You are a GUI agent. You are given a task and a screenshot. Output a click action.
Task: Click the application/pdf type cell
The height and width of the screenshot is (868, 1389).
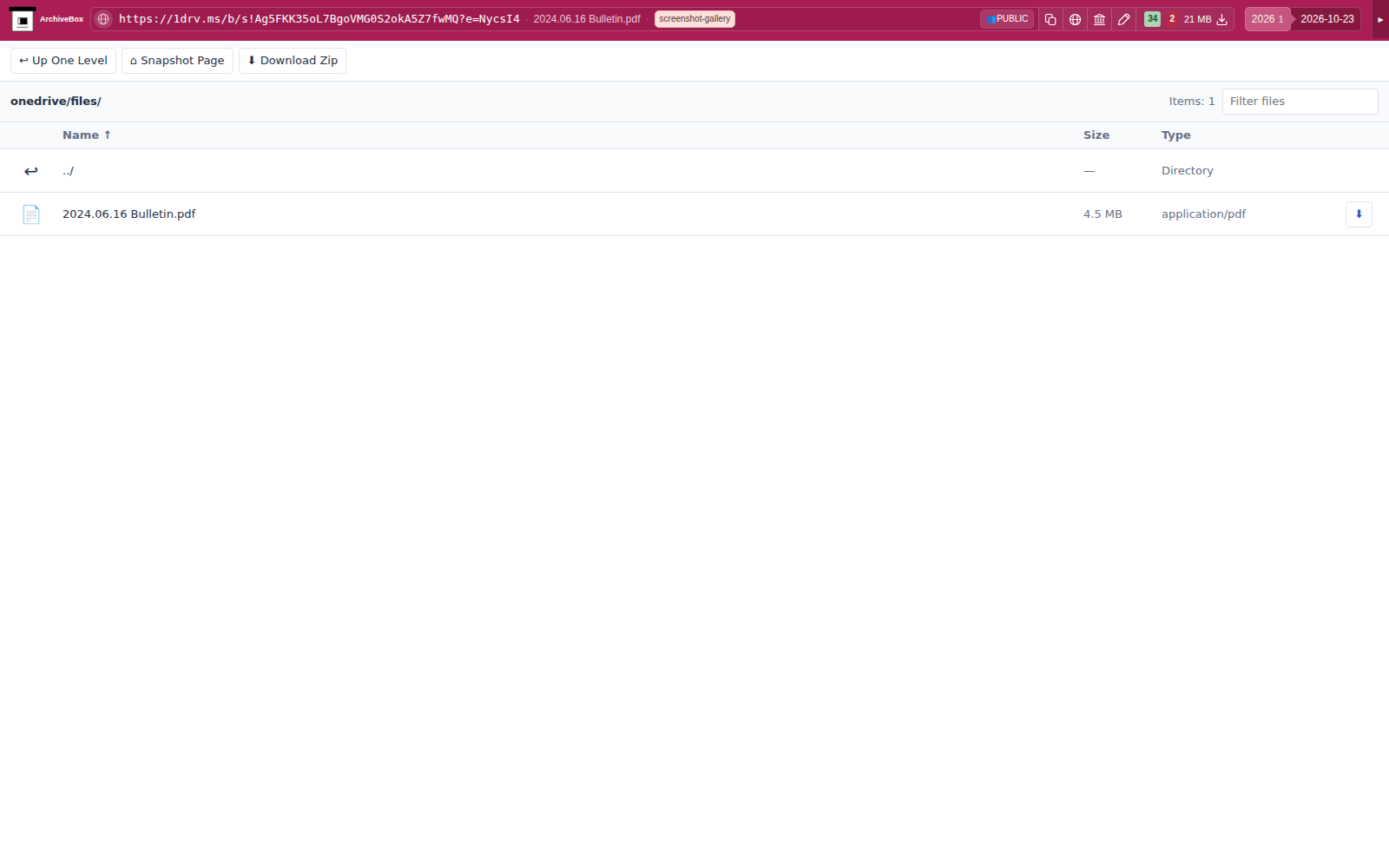click(x=1203, y=214)
